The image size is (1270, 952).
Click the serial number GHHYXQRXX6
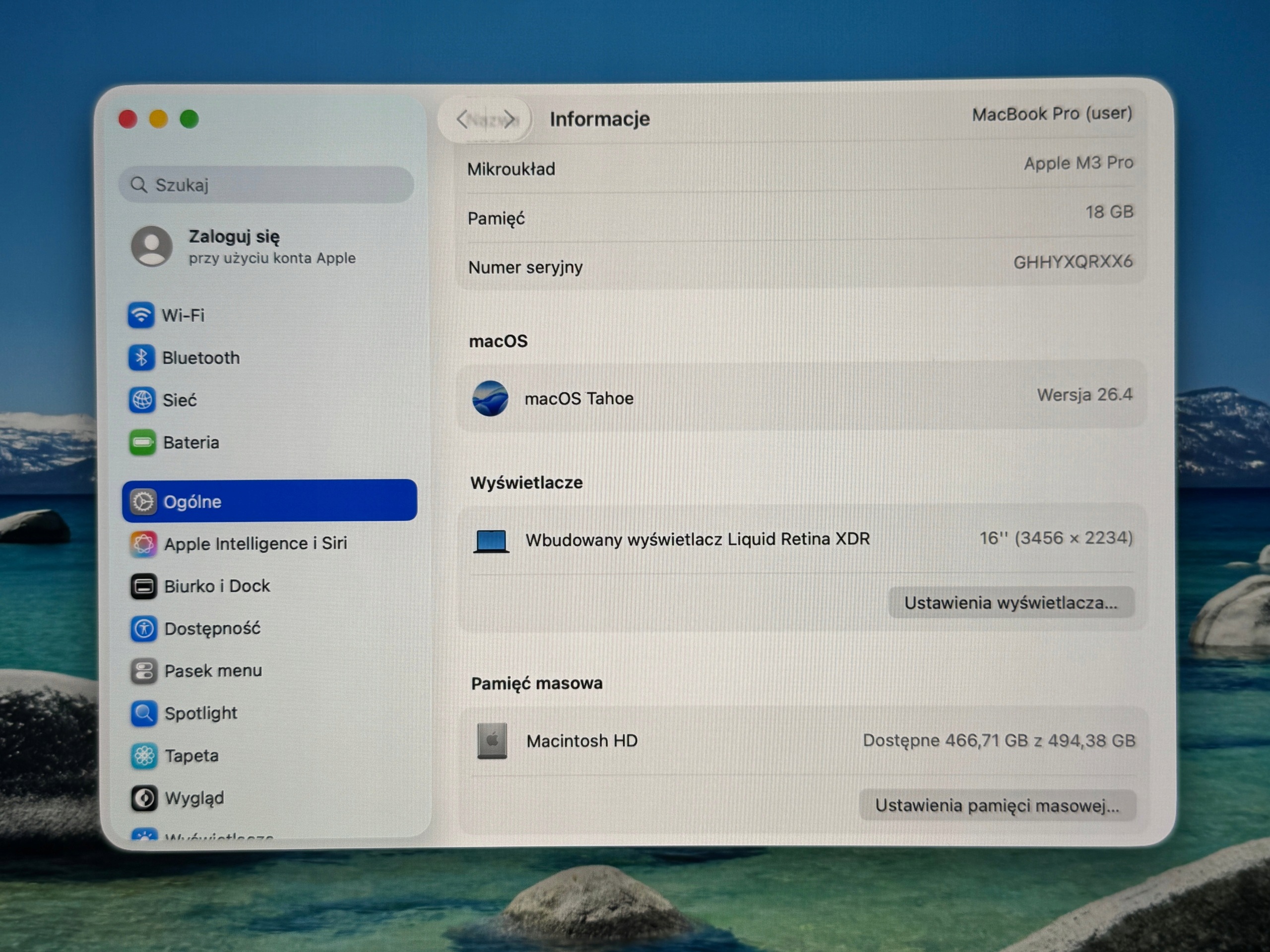(1073, 262)
